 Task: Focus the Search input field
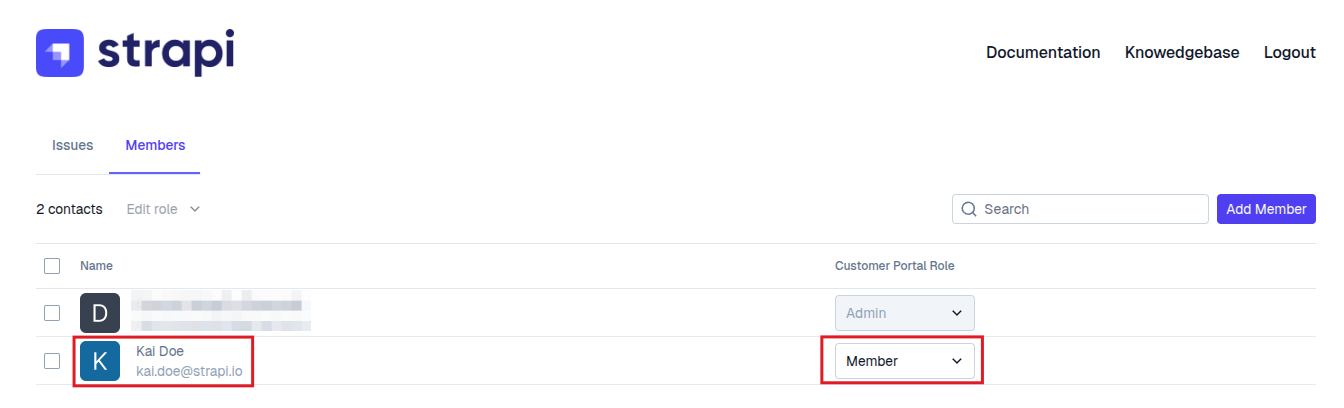[x=1090, y=209]
